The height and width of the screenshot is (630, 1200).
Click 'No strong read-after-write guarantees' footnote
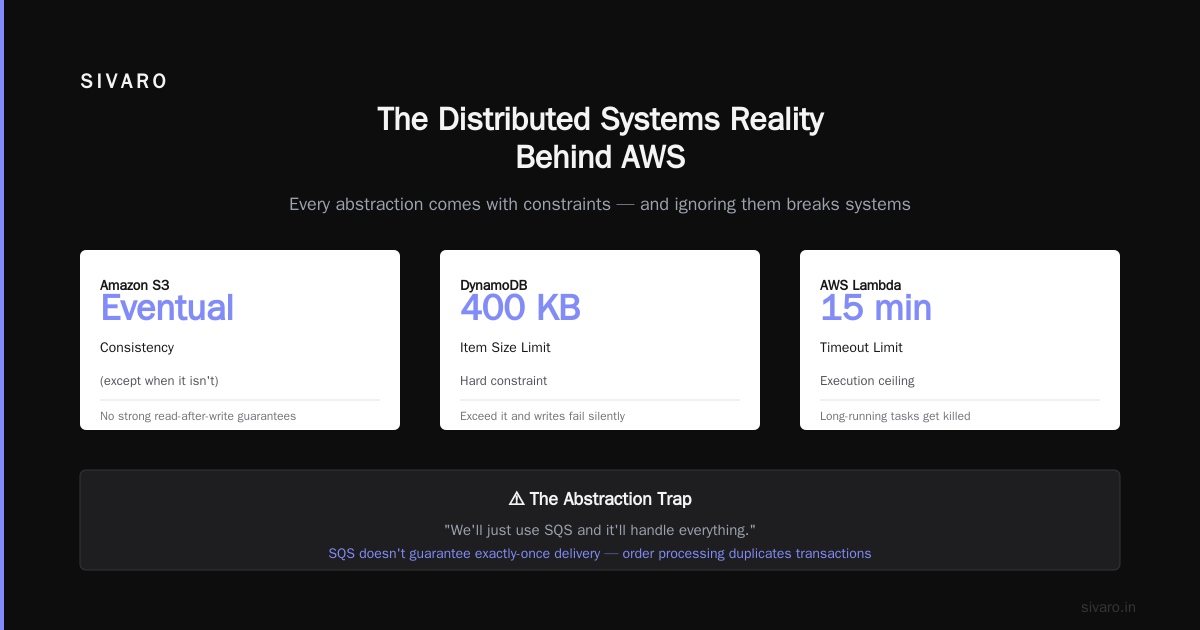pyautogui.click(x=198, y=416)
